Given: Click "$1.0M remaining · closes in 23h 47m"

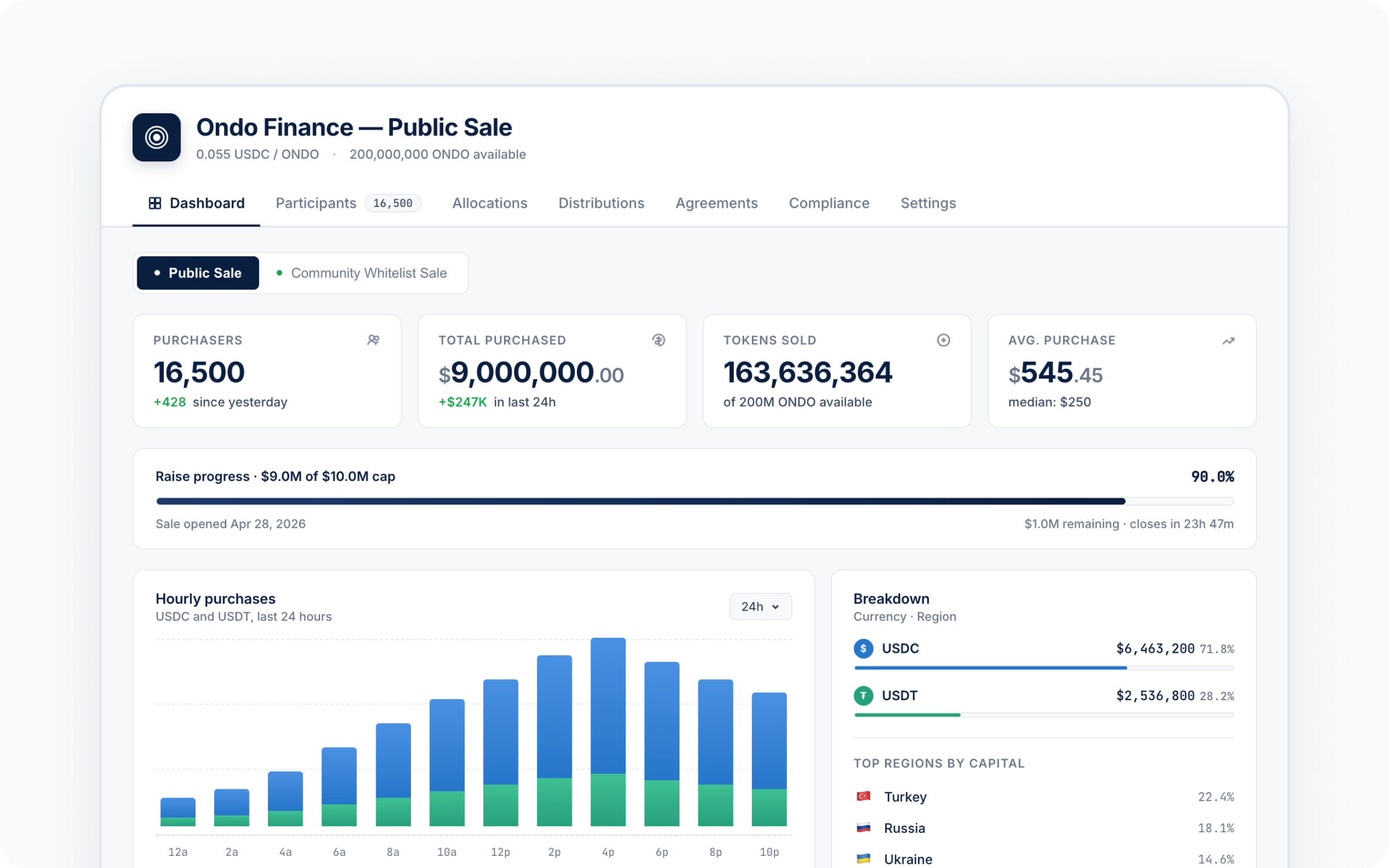Looking at the screenshot, I should (x=1129, y=524).
